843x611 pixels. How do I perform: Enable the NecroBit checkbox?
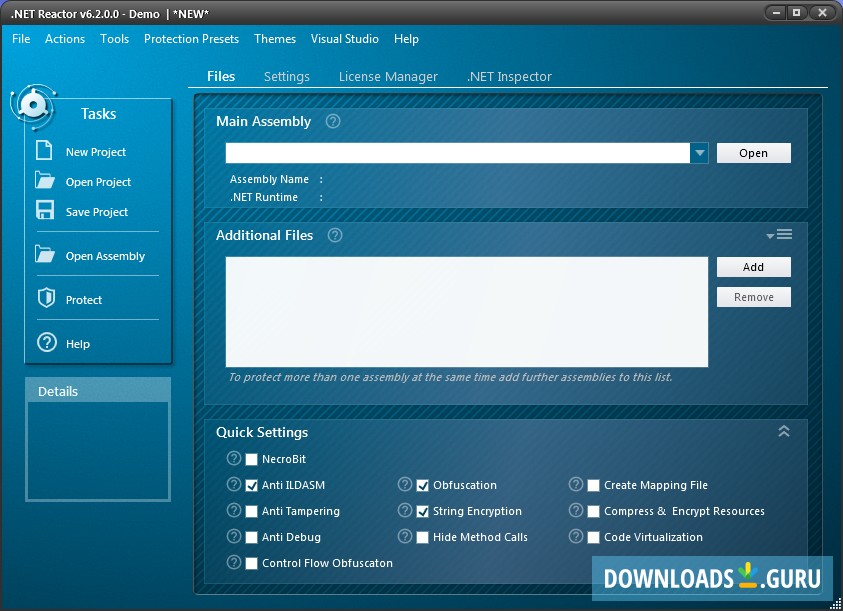pos(251,459)
